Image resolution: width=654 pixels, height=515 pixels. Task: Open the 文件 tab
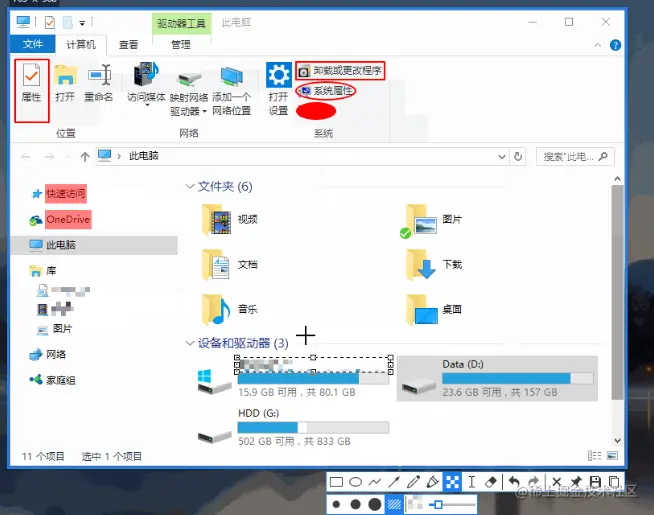pyautogui.click(x=33, y=44)
